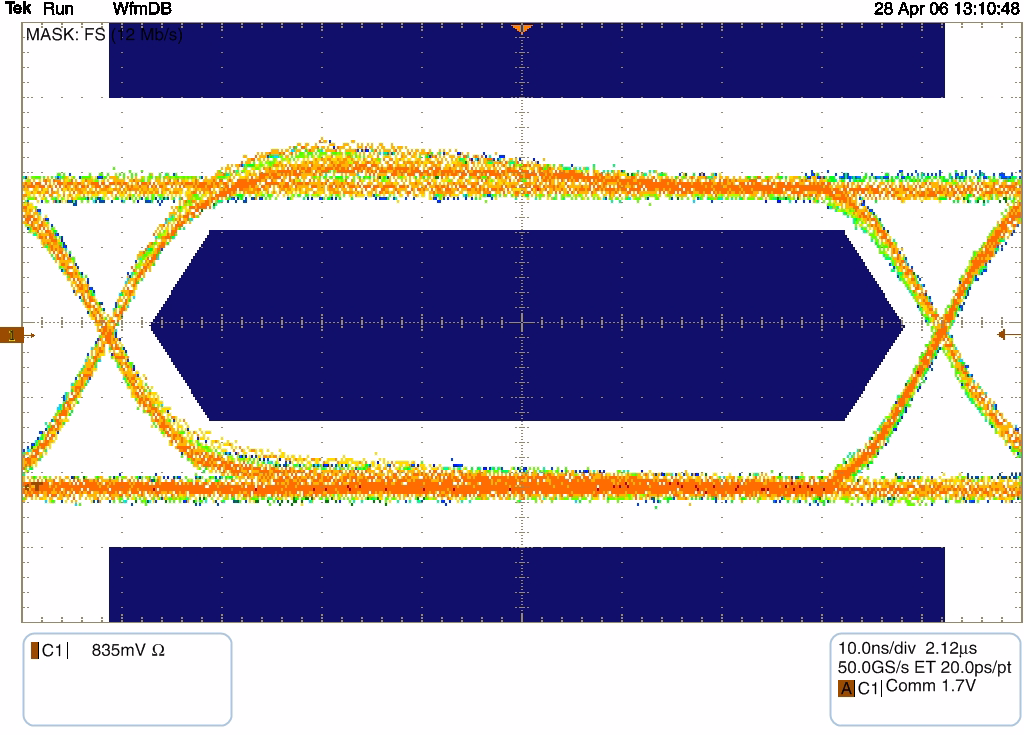Select the lower blue mask rectangle
Viewport: 1024px width, 735px height.
tap(527, 584)
